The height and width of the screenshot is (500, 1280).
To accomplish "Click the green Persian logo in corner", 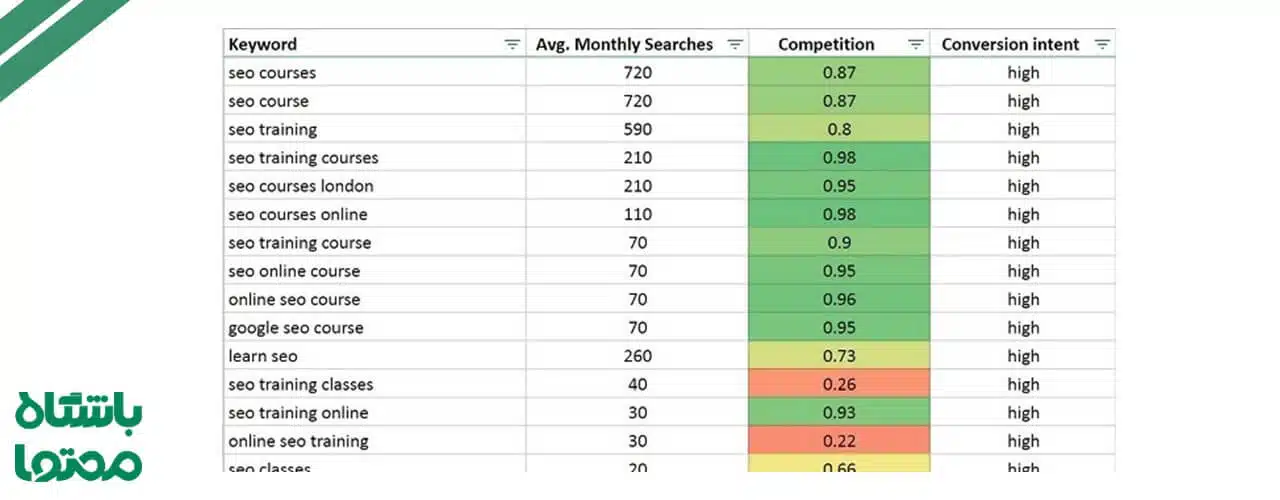I will 79,437.
